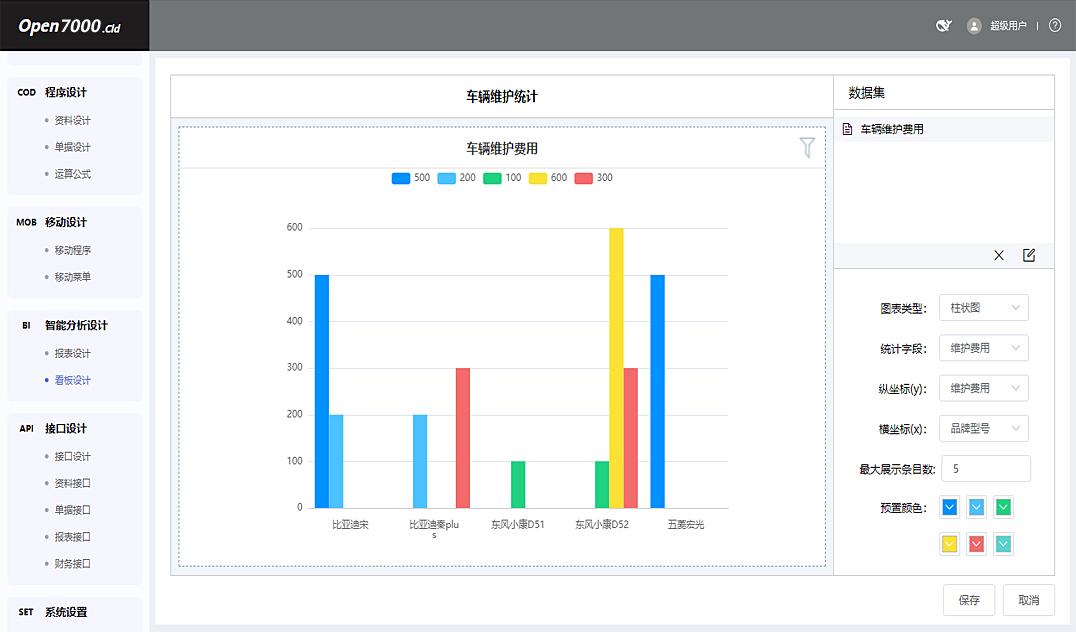Click the 超级用户 account name
This screenshot has height=632, width=1076.
pos(1009,26)
